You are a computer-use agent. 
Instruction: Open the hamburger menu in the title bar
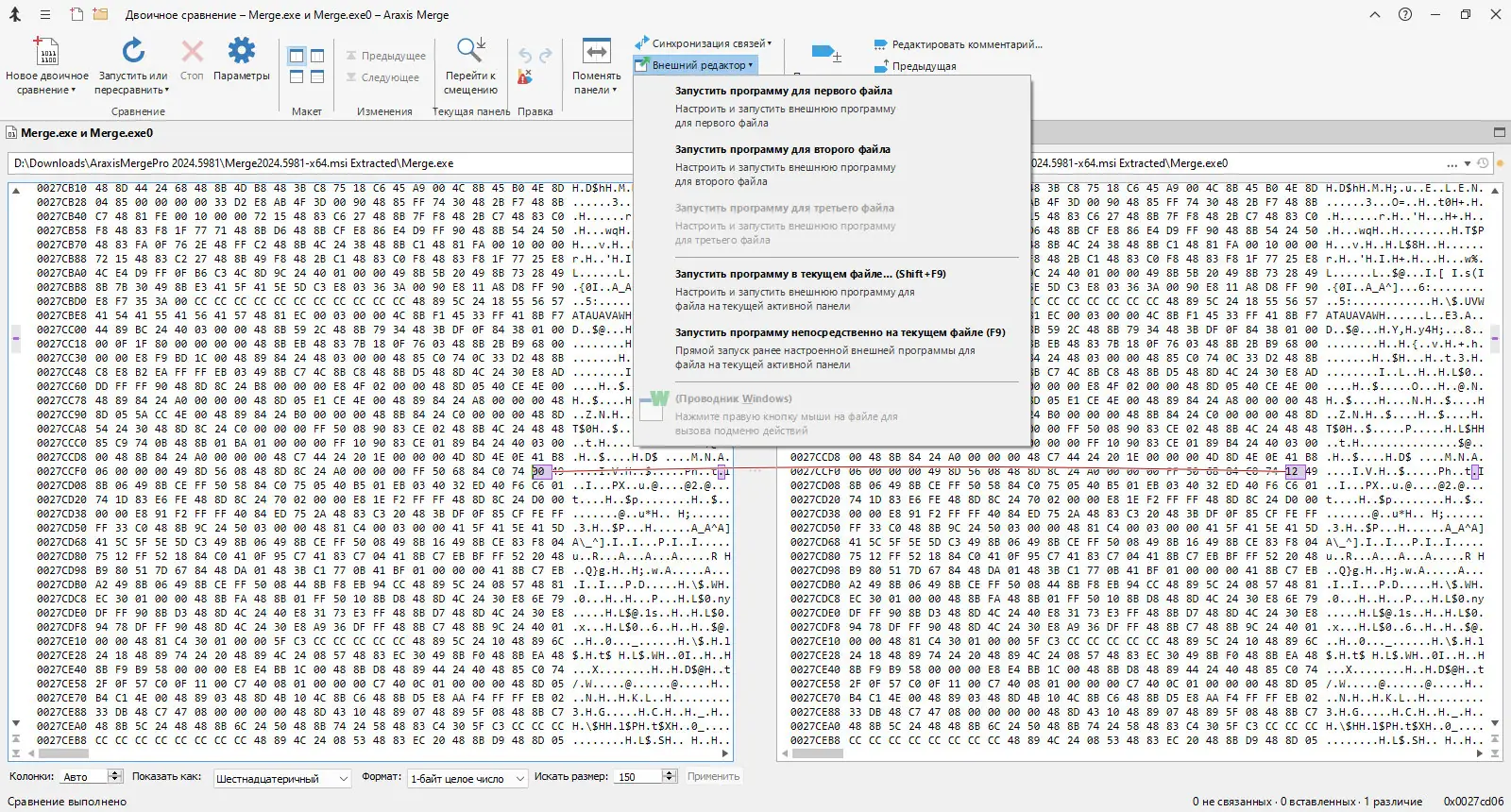click(x=45, y=15)
